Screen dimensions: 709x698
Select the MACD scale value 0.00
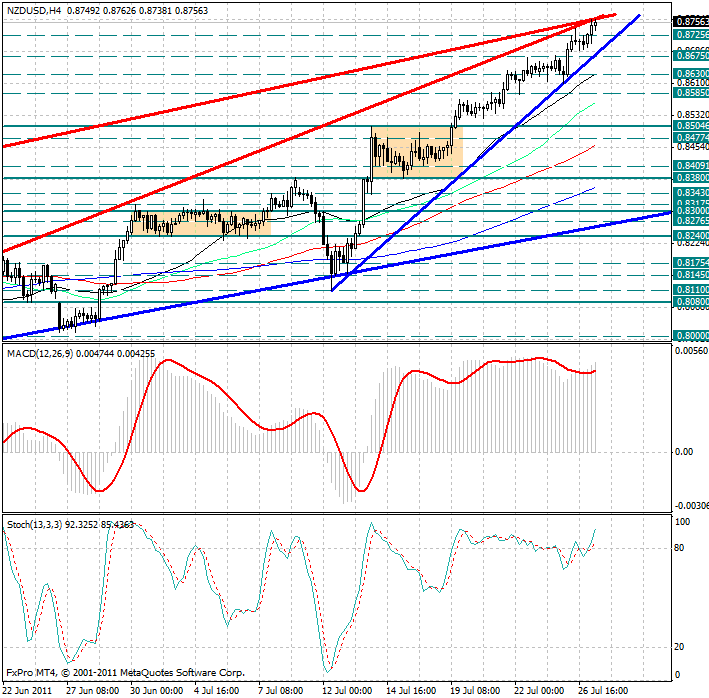(x=684, y=452)
